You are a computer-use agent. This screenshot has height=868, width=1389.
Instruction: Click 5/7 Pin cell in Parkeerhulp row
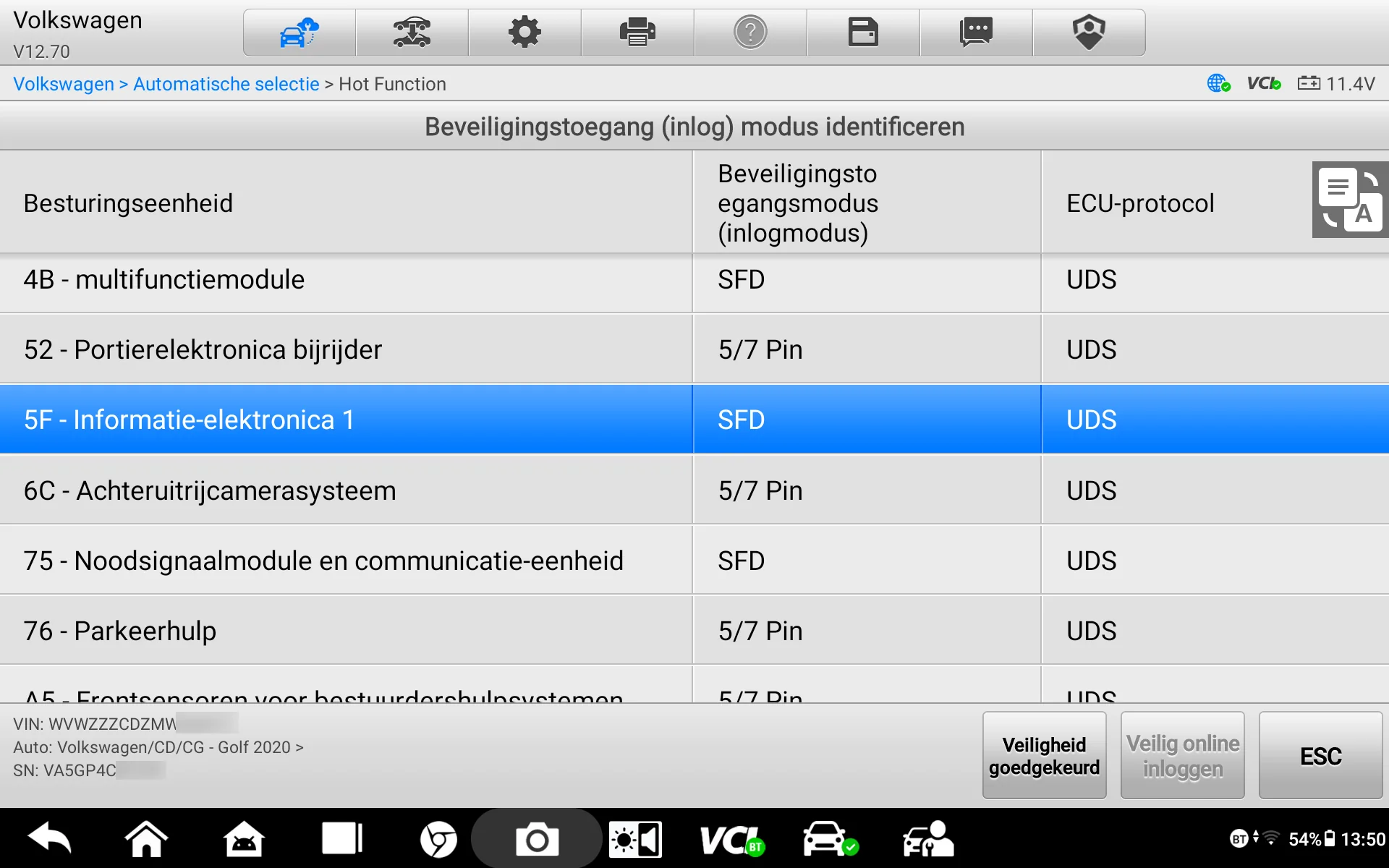(x=867, y=631)
